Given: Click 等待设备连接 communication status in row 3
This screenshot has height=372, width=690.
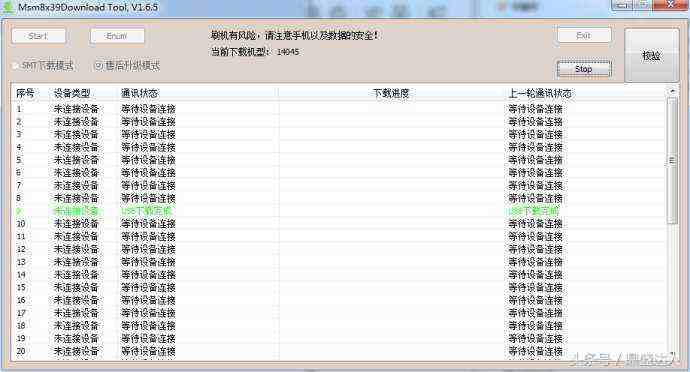Looking at the screenshot, I should coord(148,134).
